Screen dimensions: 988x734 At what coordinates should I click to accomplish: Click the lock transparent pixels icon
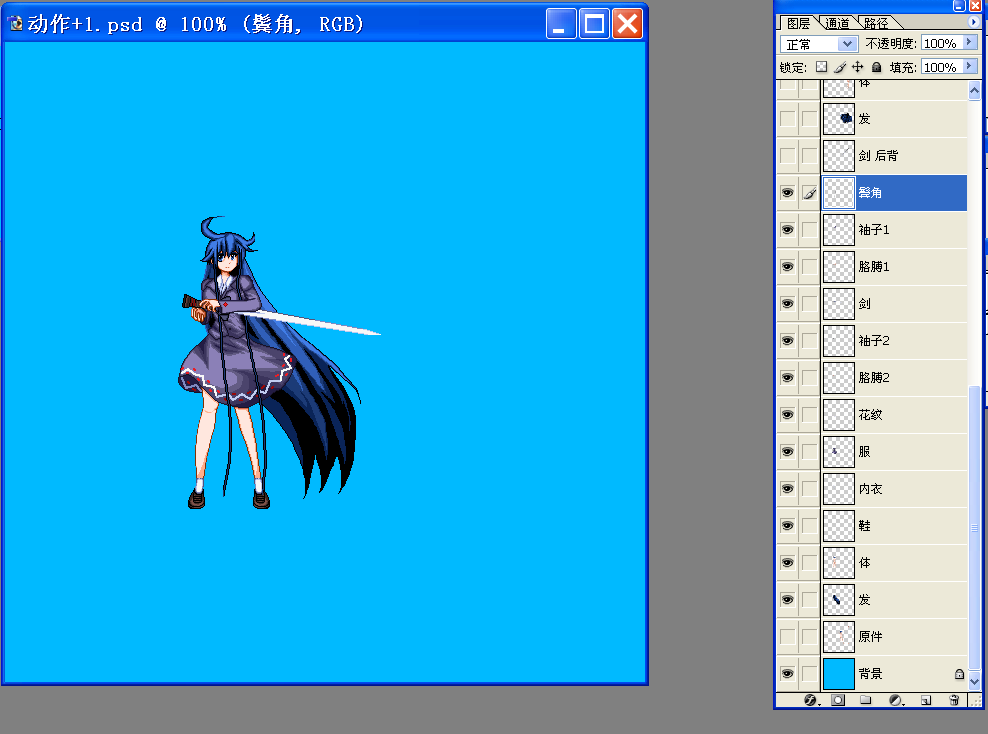[821, 67]
